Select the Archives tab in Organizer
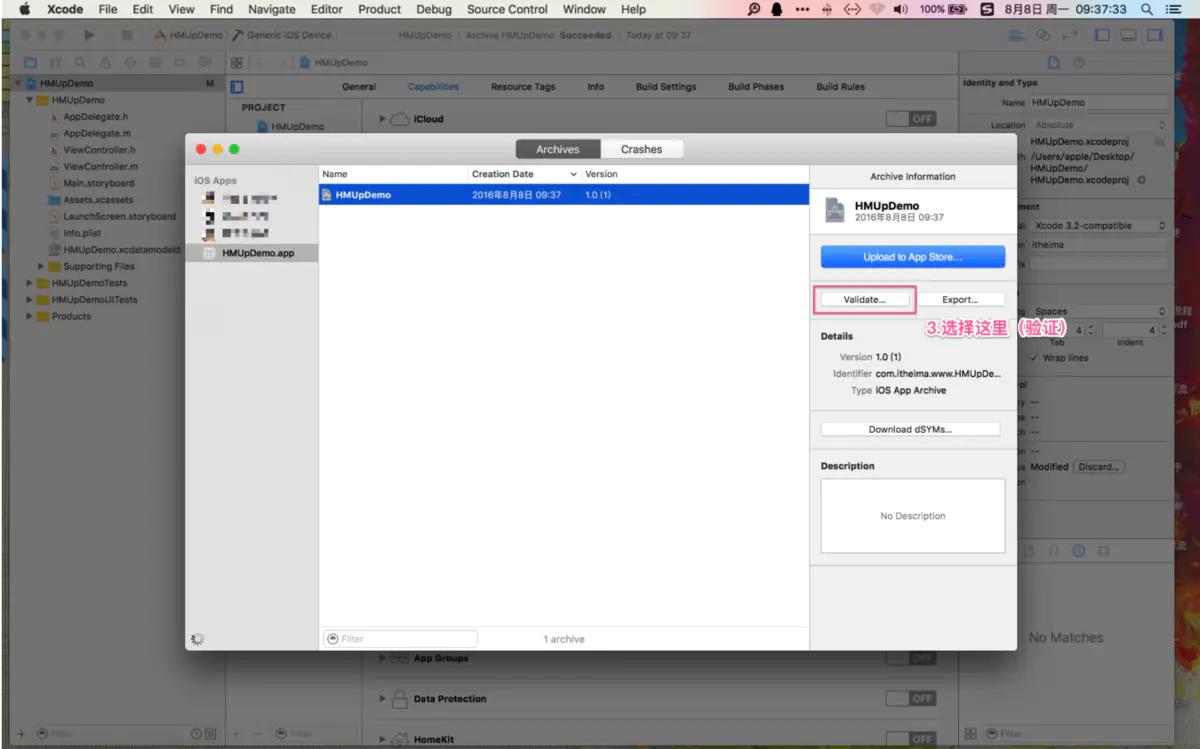1200x749 pixels. tap(558, 149)
